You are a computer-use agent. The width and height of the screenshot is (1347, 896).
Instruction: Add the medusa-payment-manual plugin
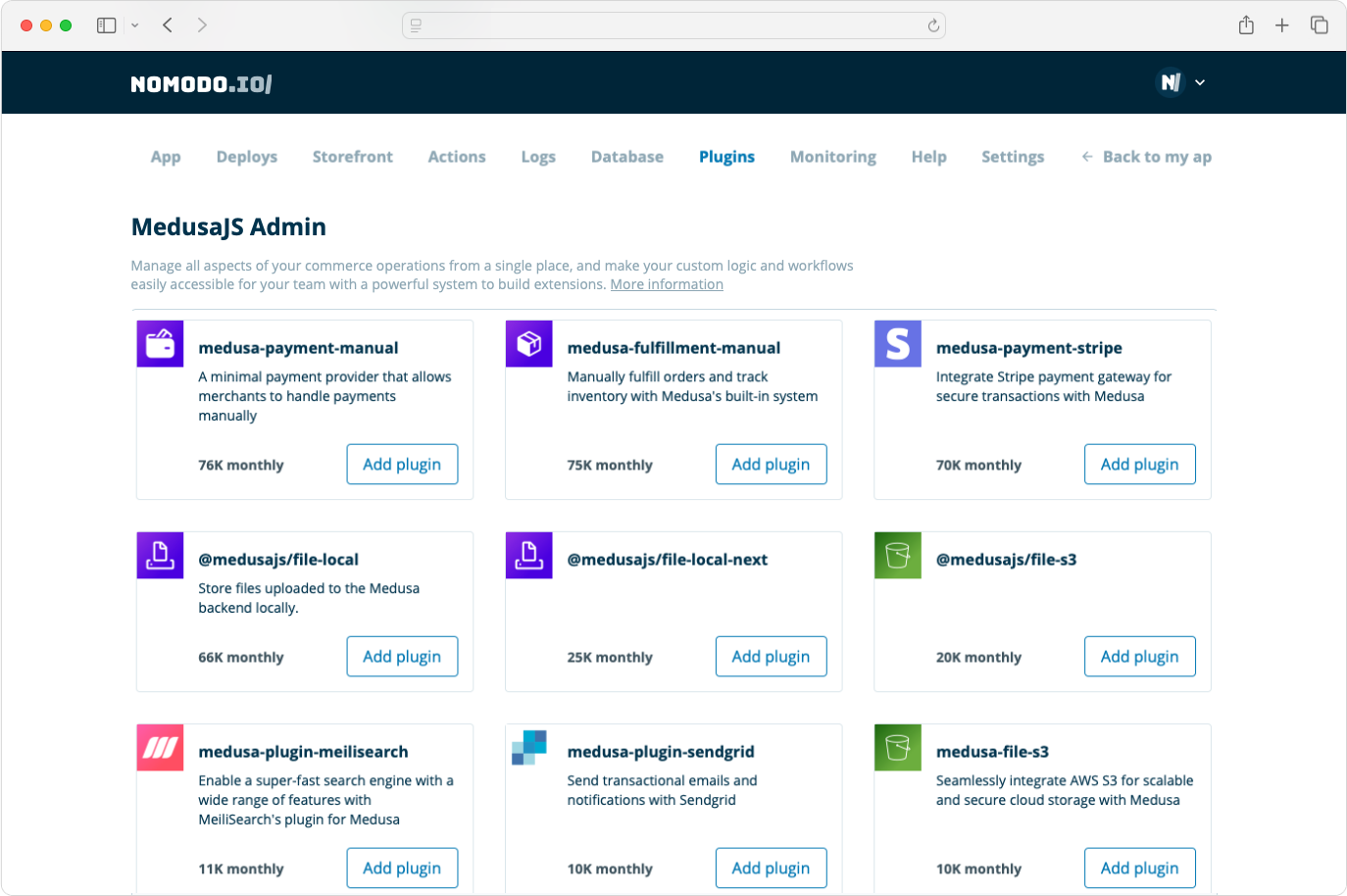(x=402, y=465)
